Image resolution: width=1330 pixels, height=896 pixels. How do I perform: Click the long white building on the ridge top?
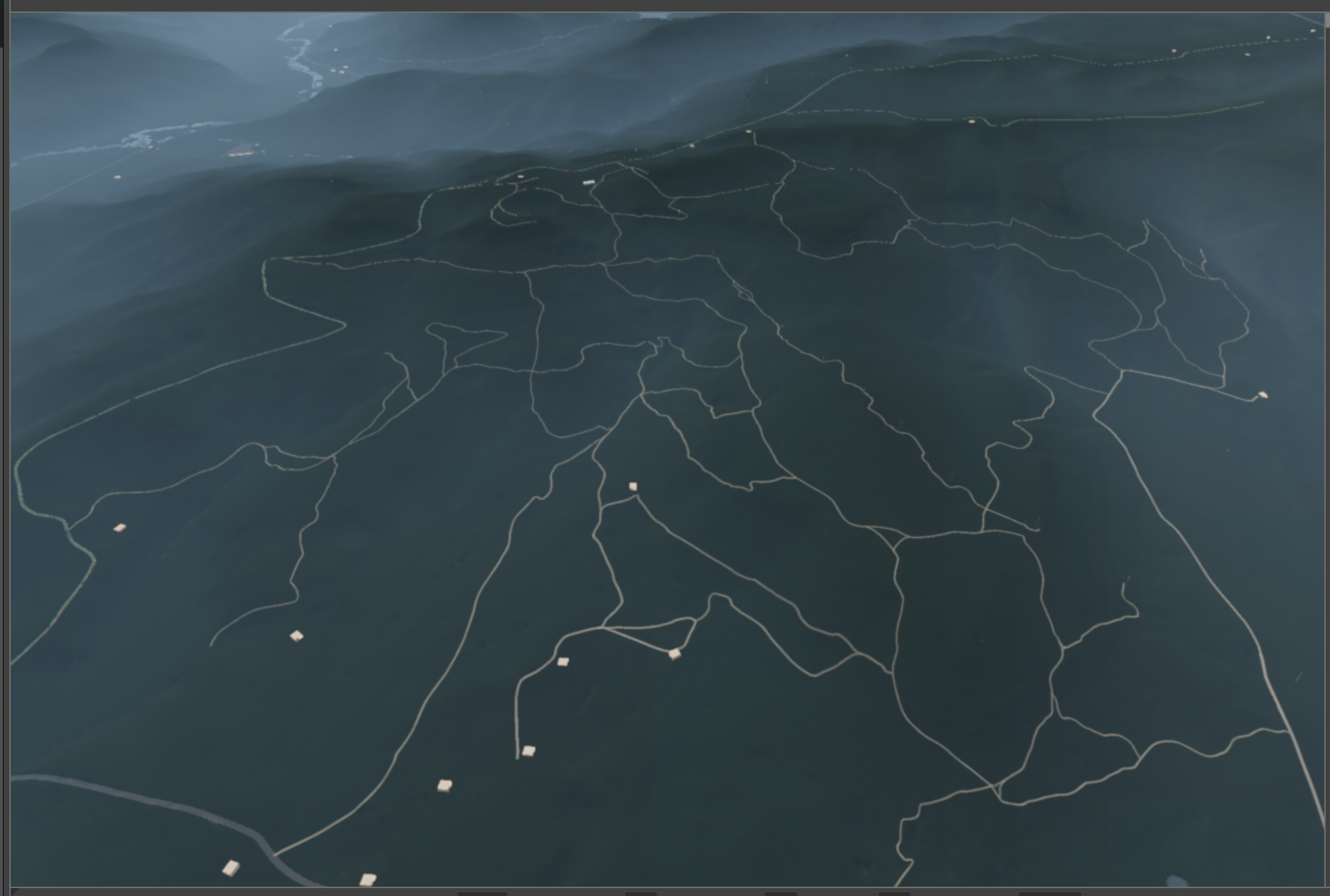point(588,182)
